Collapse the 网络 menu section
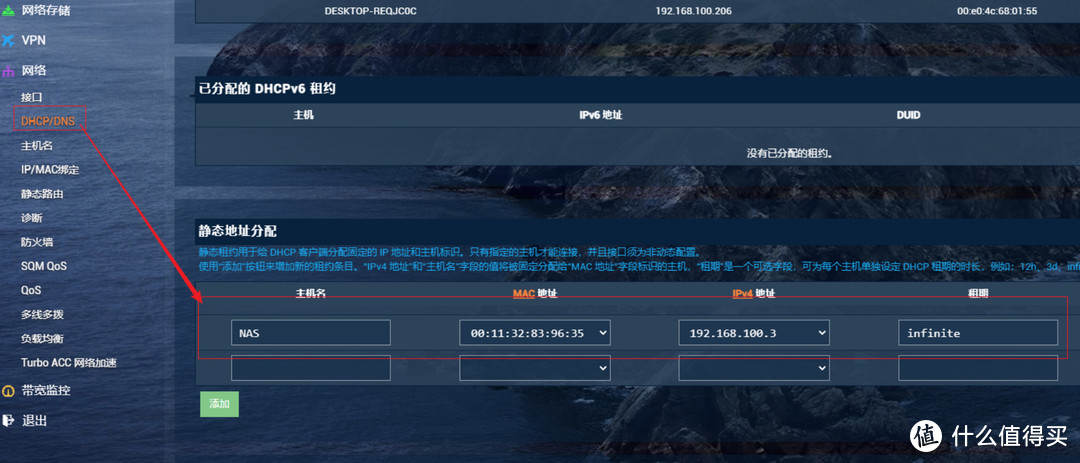Image resolution: width=1080 pixels, height=463 pixels. [x=34, y=71]
